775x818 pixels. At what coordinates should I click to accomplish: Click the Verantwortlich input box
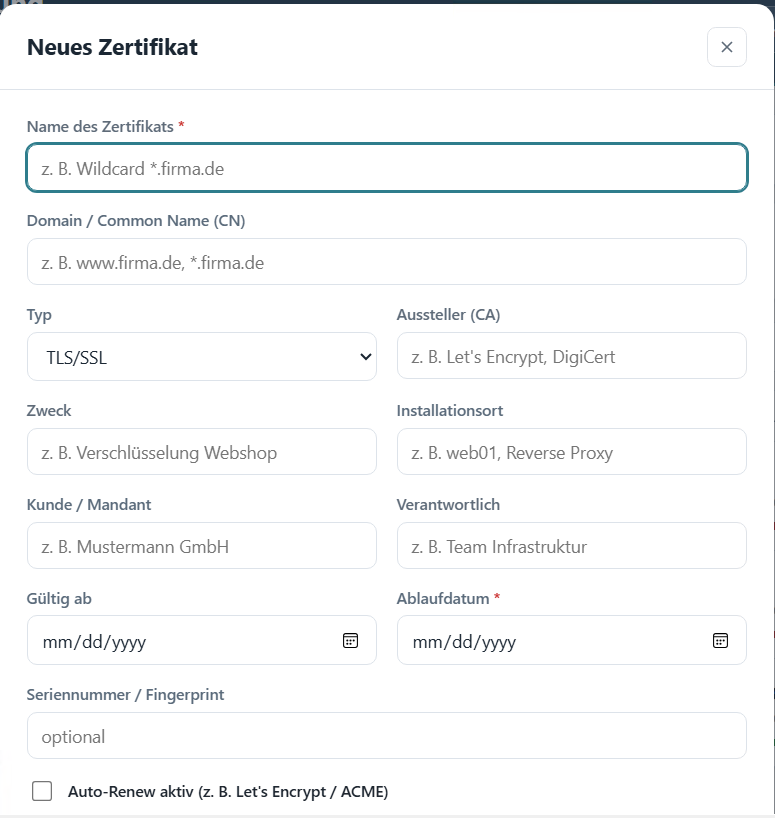(572, 546)
